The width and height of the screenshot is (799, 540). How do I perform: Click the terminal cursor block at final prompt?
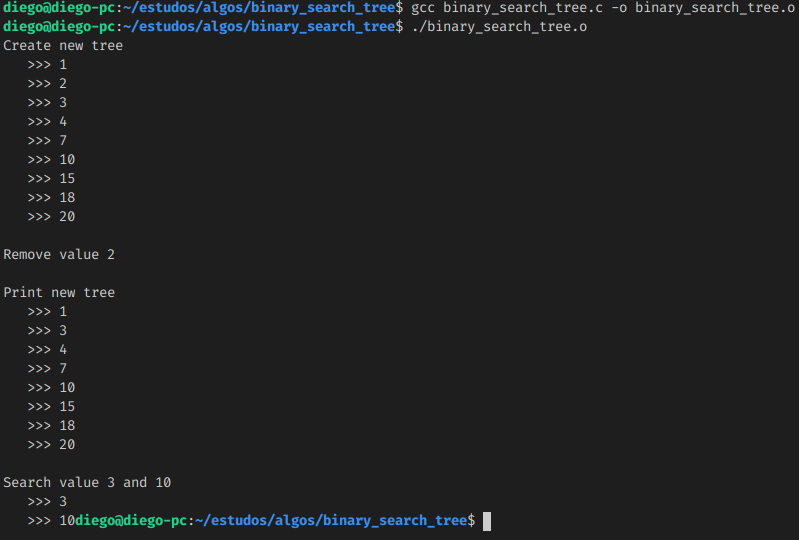487,521
